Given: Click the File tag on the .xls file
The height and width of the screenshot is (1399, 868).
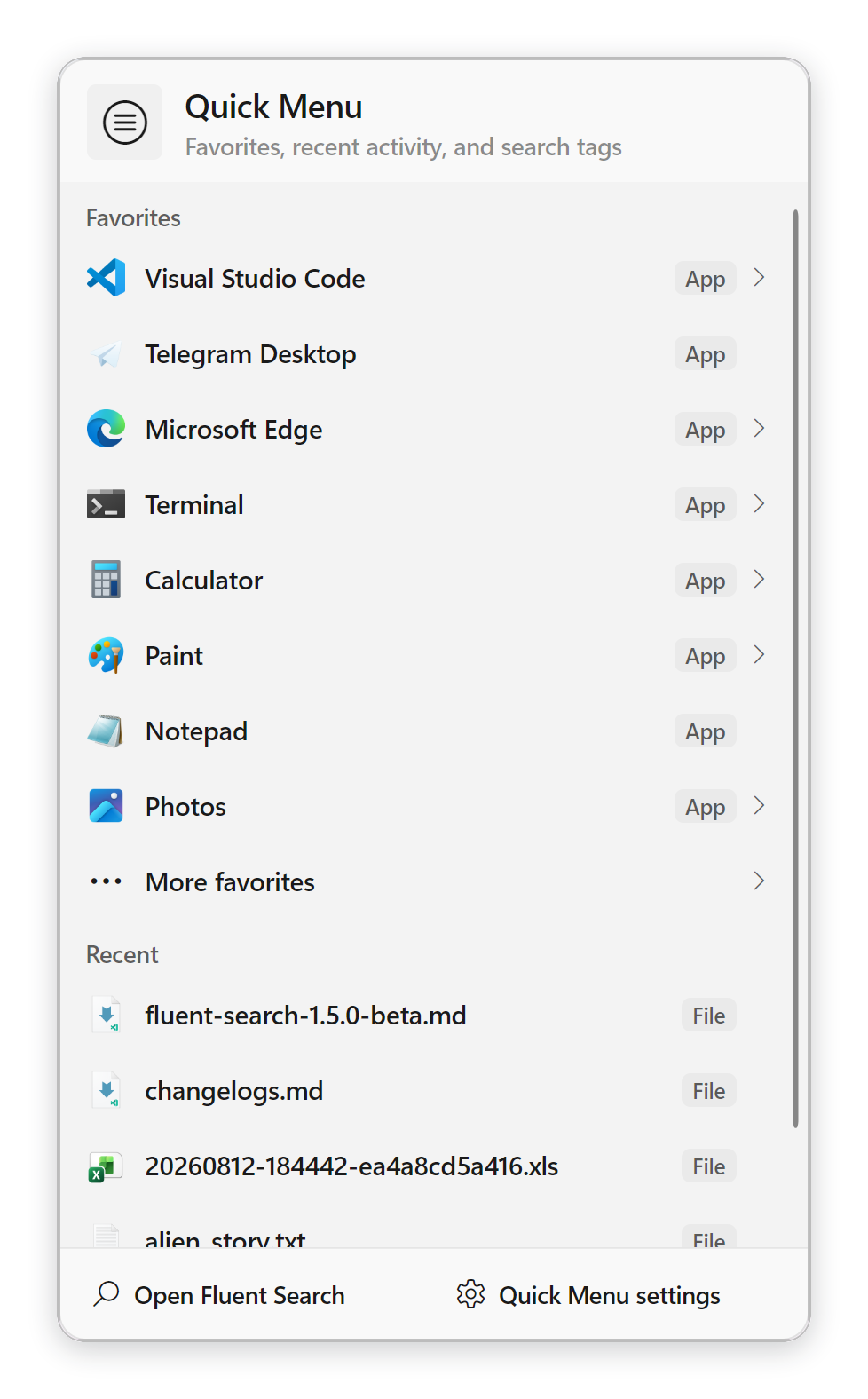Looking at the screenshot, I should [709, 1166].
